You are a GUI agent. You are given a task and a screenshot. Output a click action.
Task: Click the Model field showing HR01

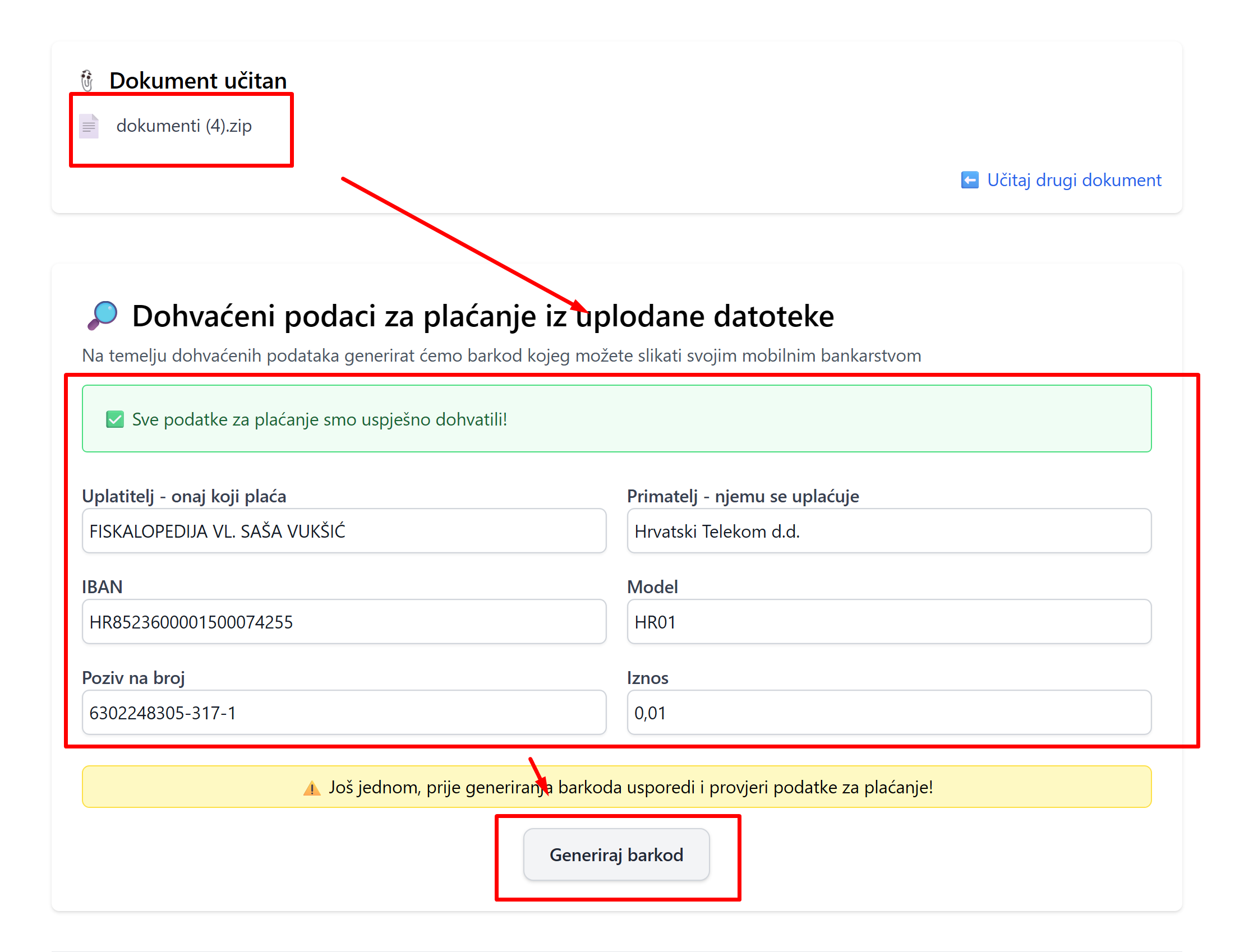(x=888, y=622)
